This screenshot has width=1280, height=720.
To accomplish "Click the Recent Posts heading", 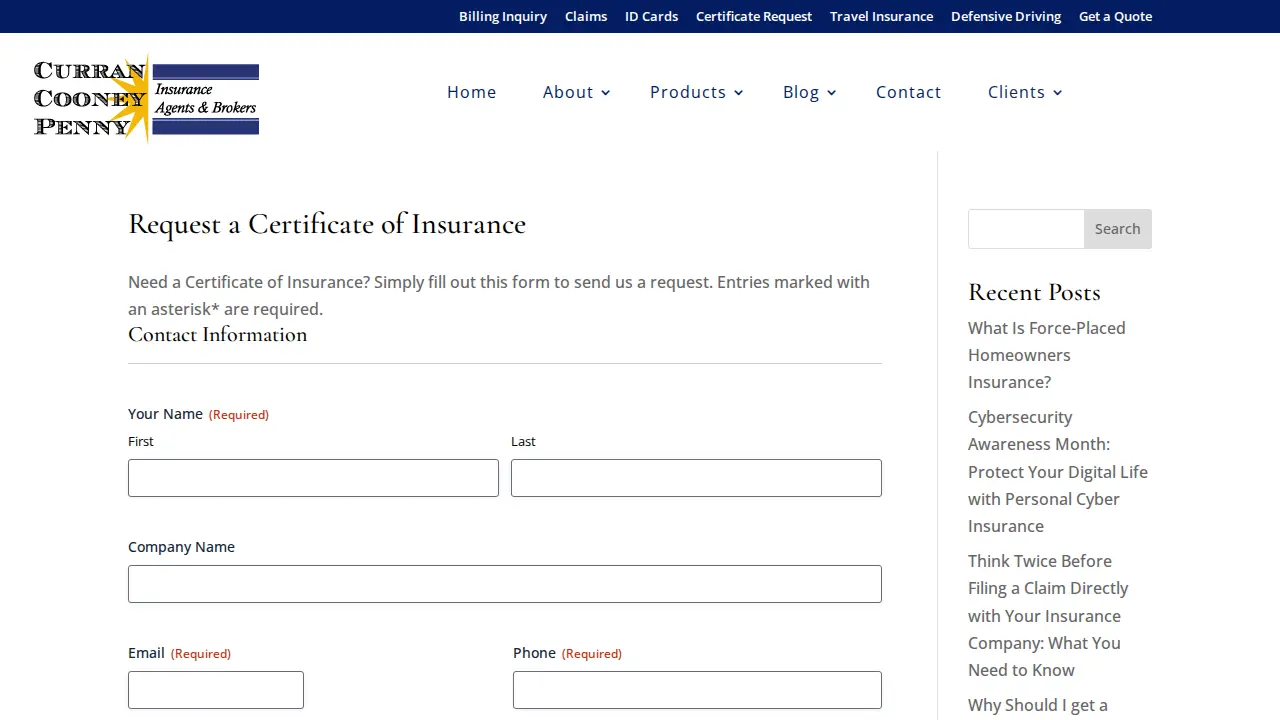I will point(1034,292).
